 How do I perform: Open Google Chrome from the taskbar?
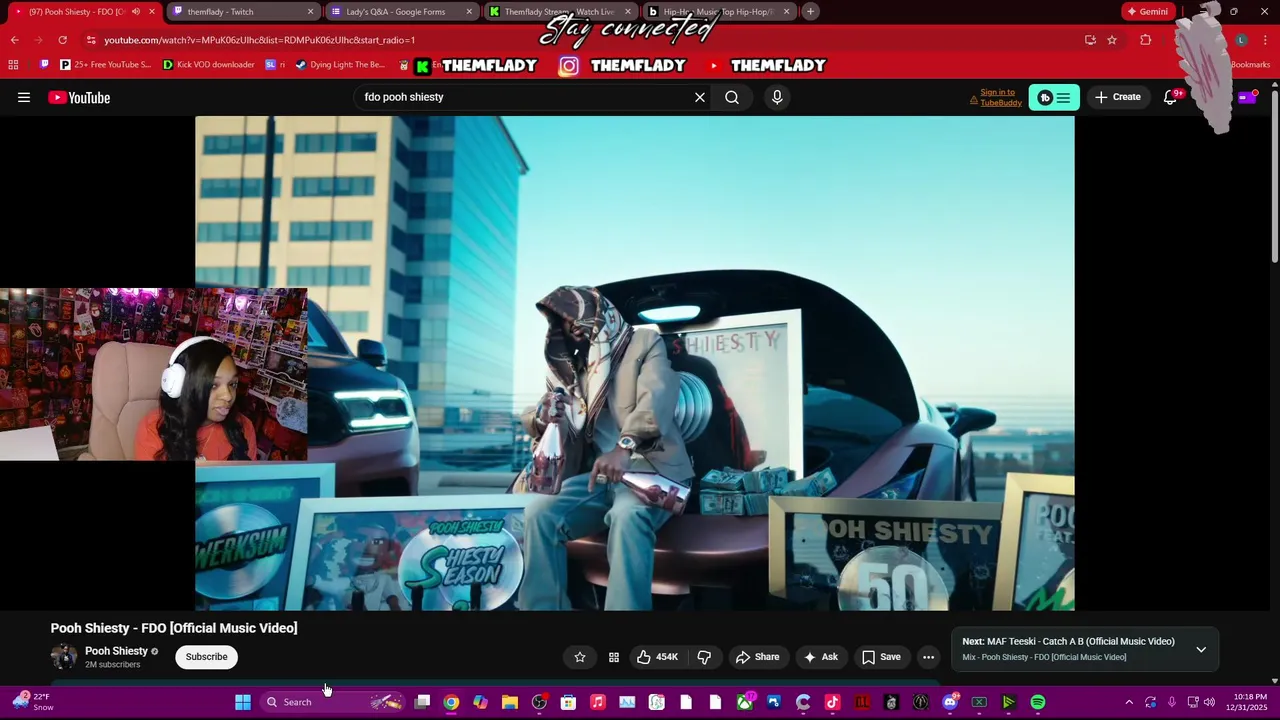451,702
